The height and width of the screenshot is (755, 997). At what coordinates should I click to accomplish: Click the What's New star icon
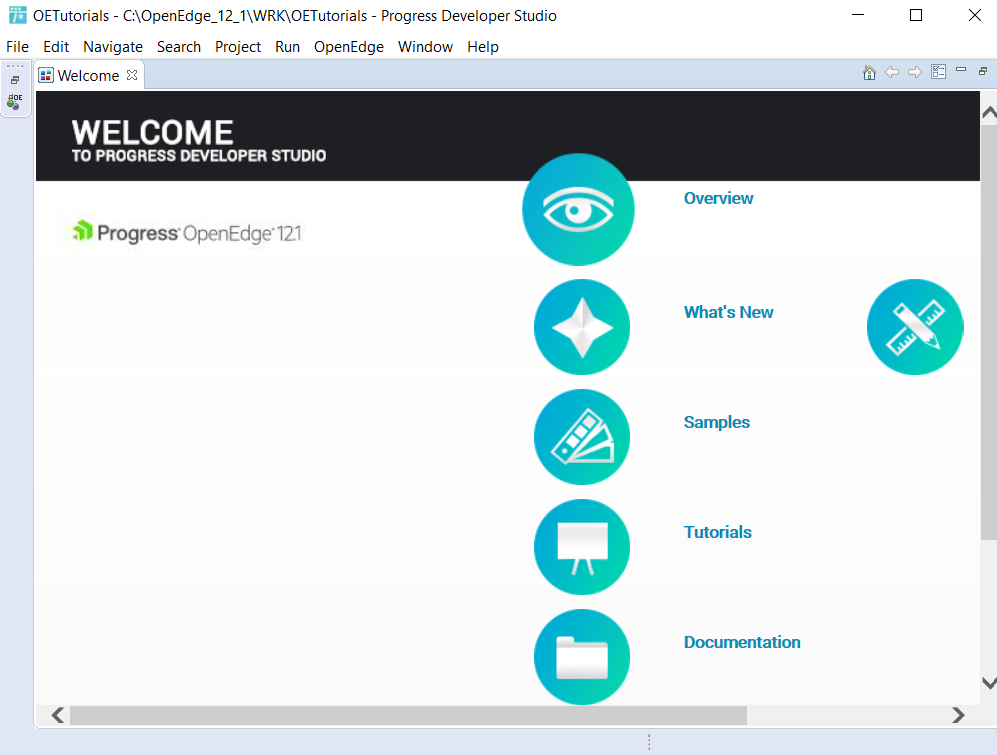tap(582, 327)
